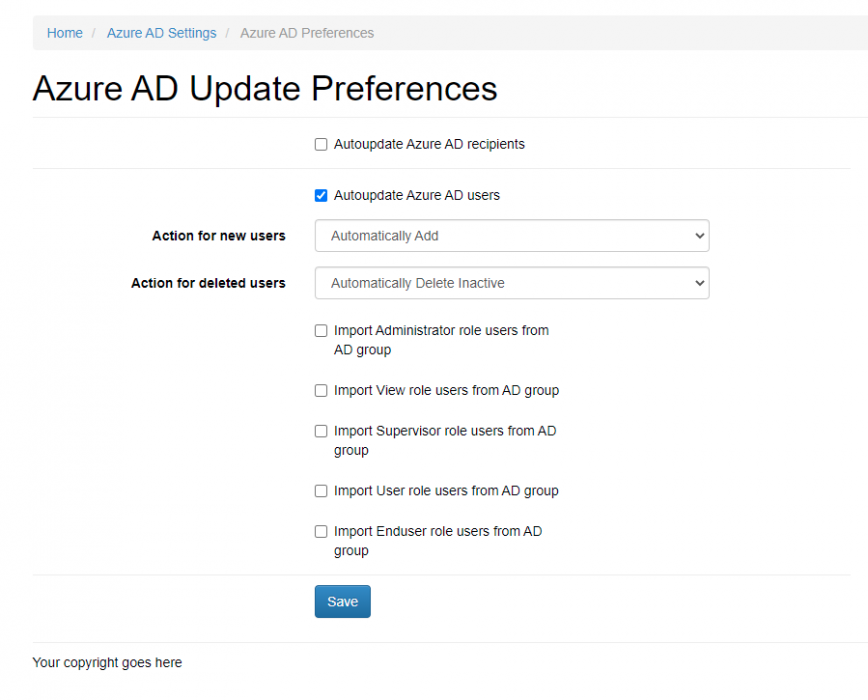Enable Autoupdate Azure AD recipients checkbox
This screenshot has height=700, width=868.
321,144
